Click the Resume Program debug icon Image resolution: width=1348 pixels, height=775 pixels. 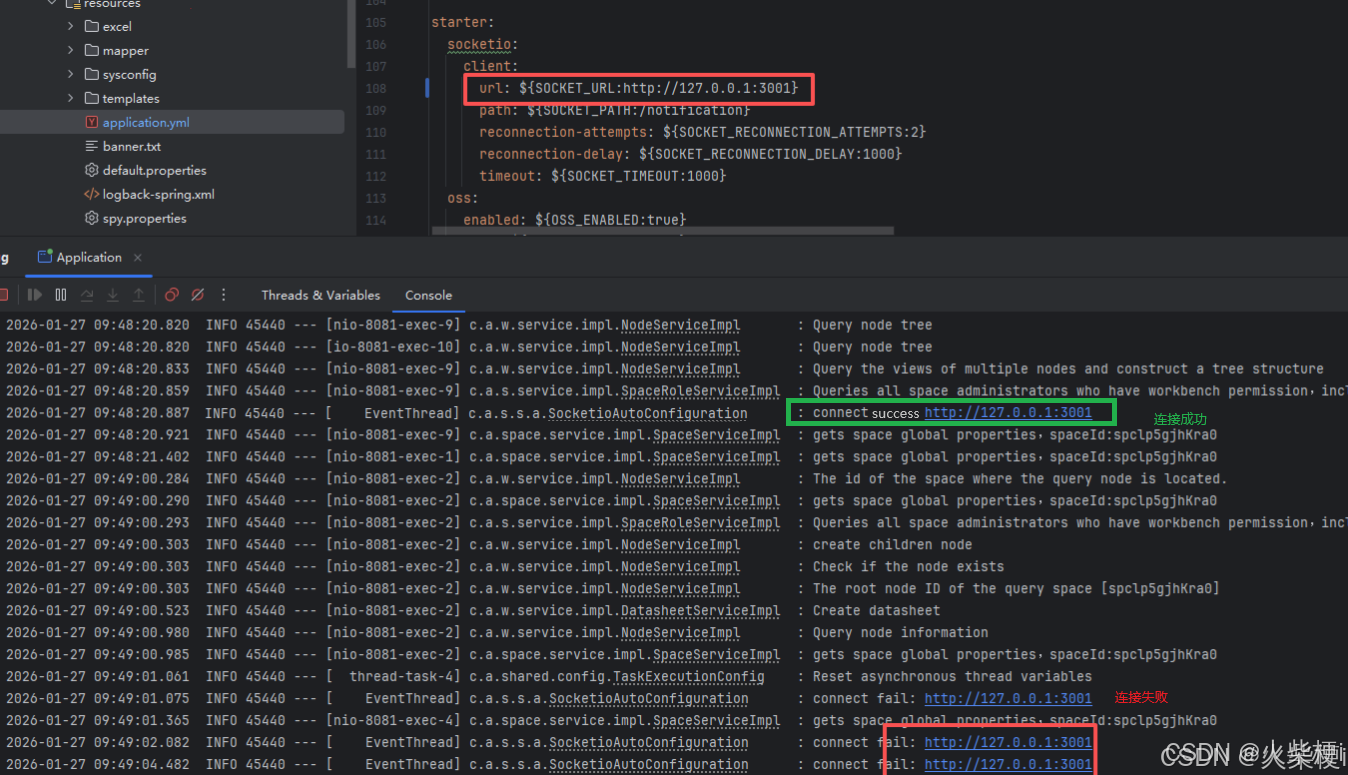(x=35, y=295)
